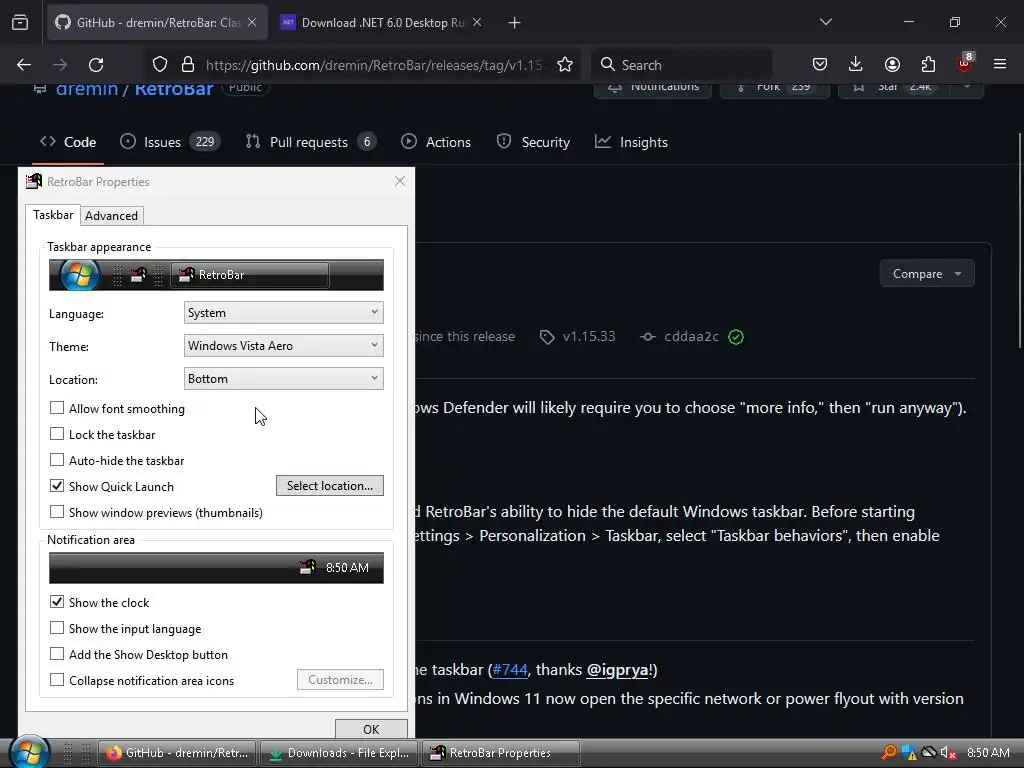Open the Theme dropdown showing Windows Vista Aero
The image size is (1024, 768).
pos(283,345)
